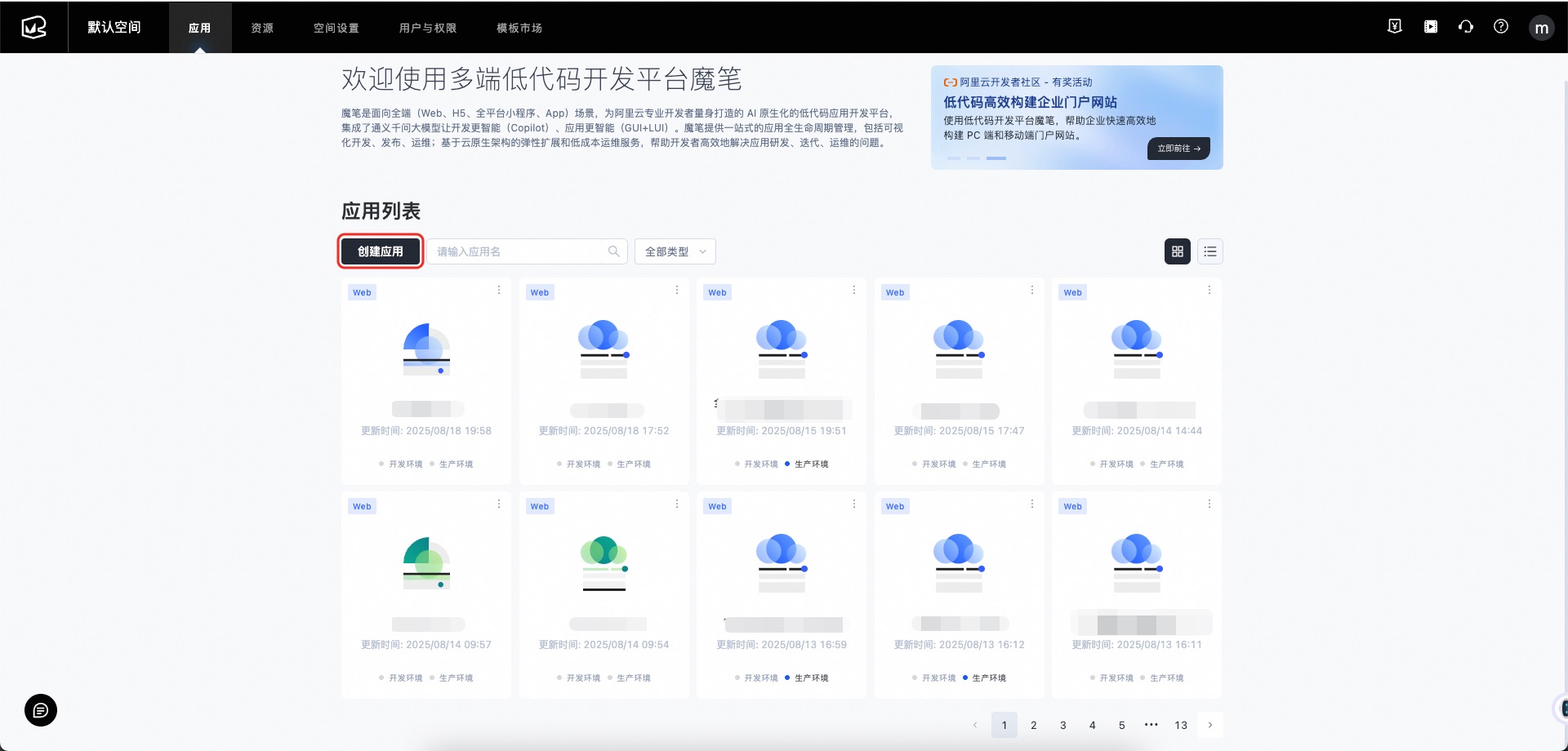Open the yuan billing icon in header
The width and height of the screenshot is (1568, 751).
pos(1395,26)
